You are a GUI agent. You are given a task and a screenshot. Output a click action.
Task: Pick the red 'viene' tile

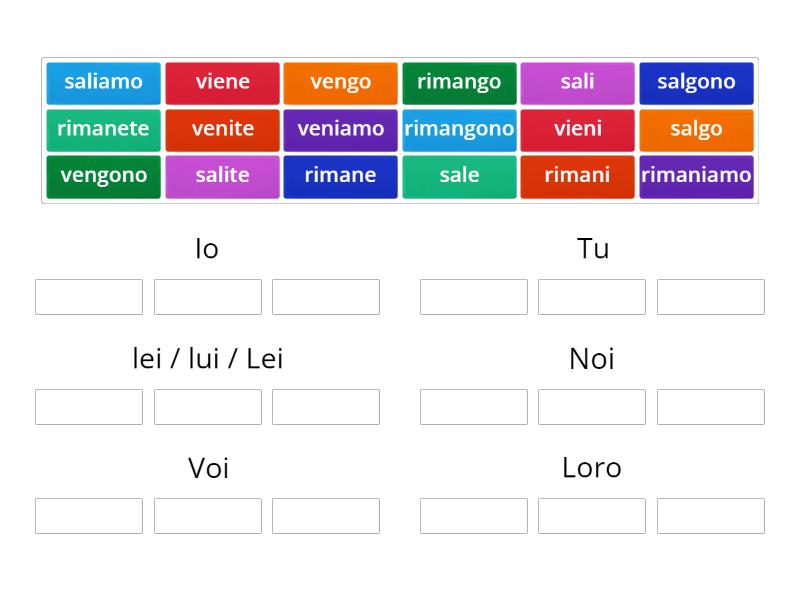pyautogui.click(x=222, y=83)
